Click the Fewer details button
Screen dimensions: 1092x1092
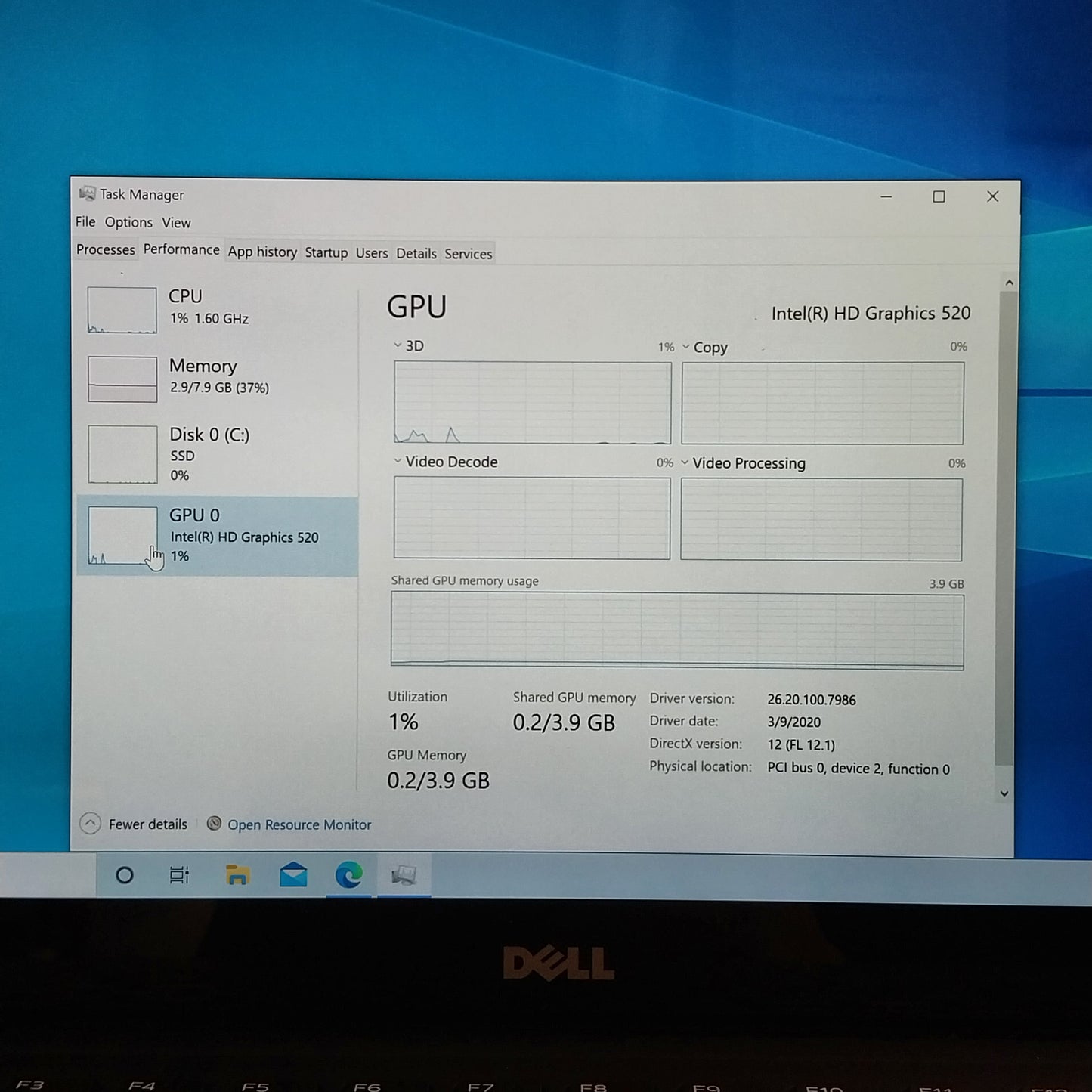click(134, 824)
